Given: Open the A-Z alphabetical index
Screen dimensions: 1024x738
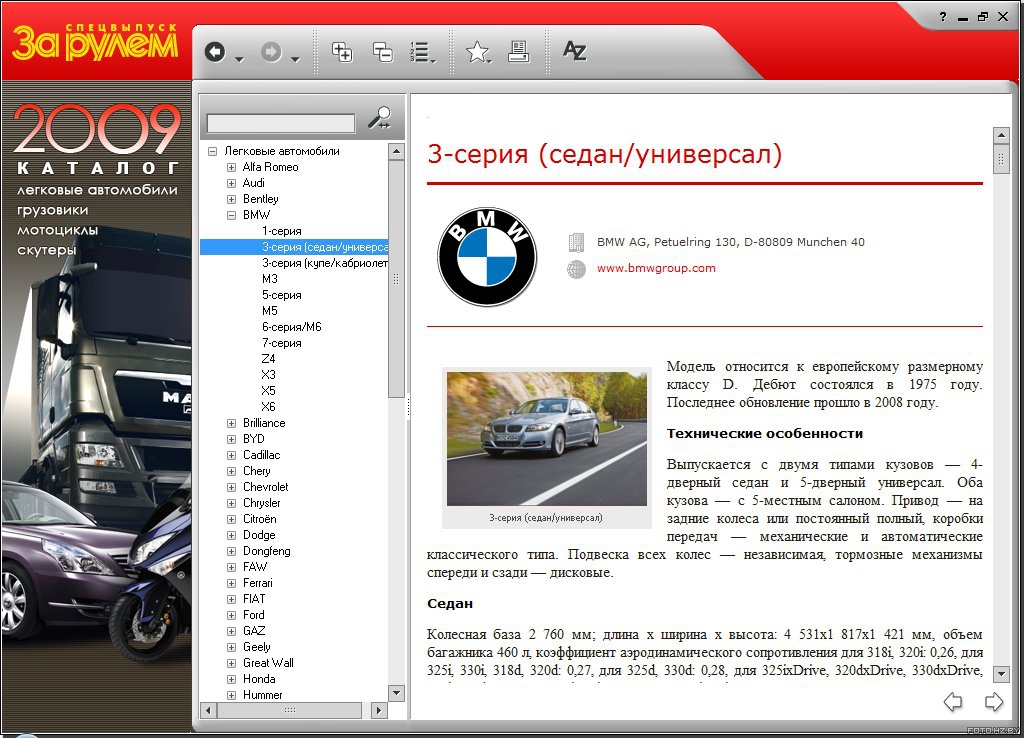Looking at the screenshot, I should click(575, 50).
